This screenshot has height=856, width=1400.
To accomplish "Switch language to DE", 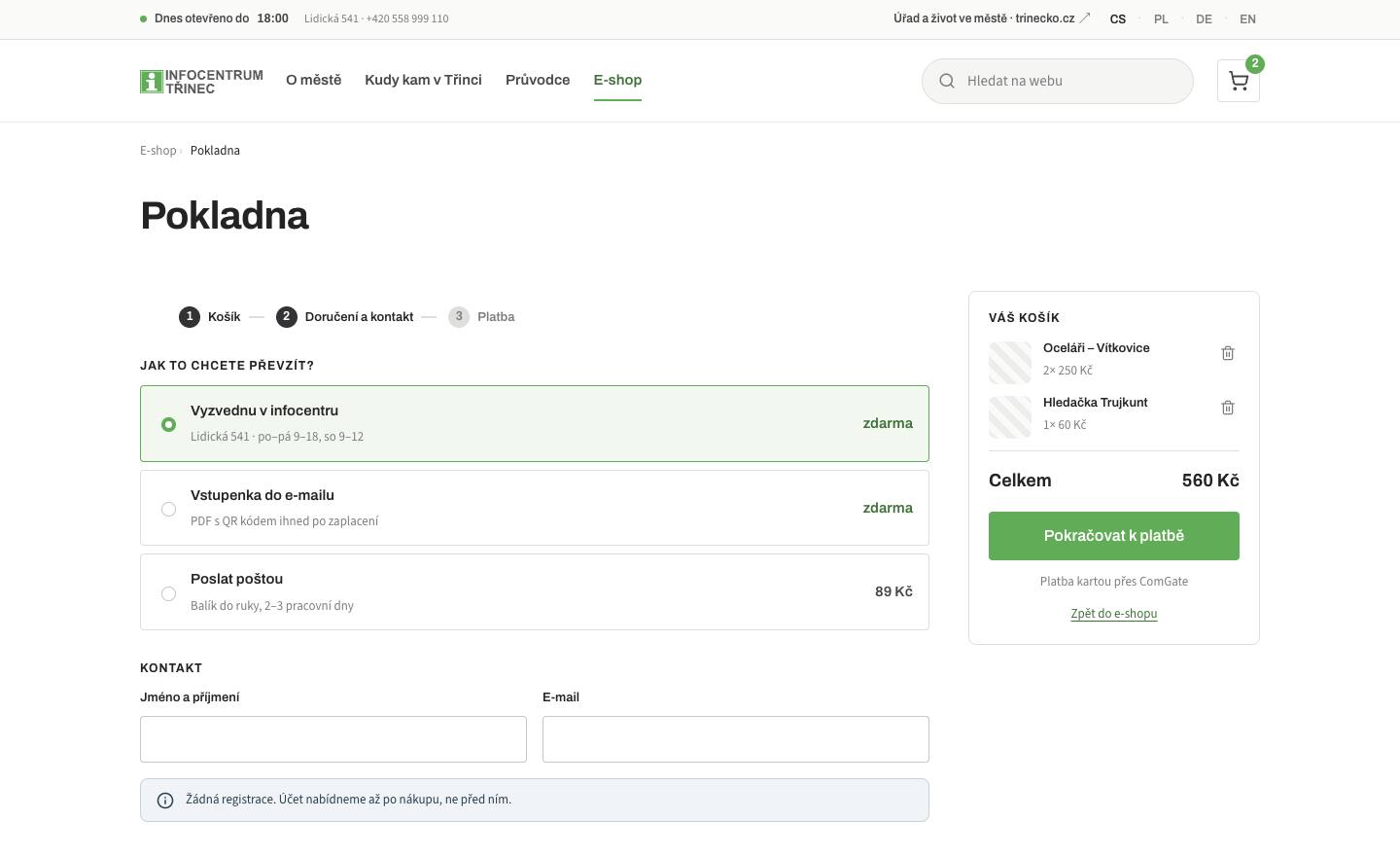I will coord(1204,18).
